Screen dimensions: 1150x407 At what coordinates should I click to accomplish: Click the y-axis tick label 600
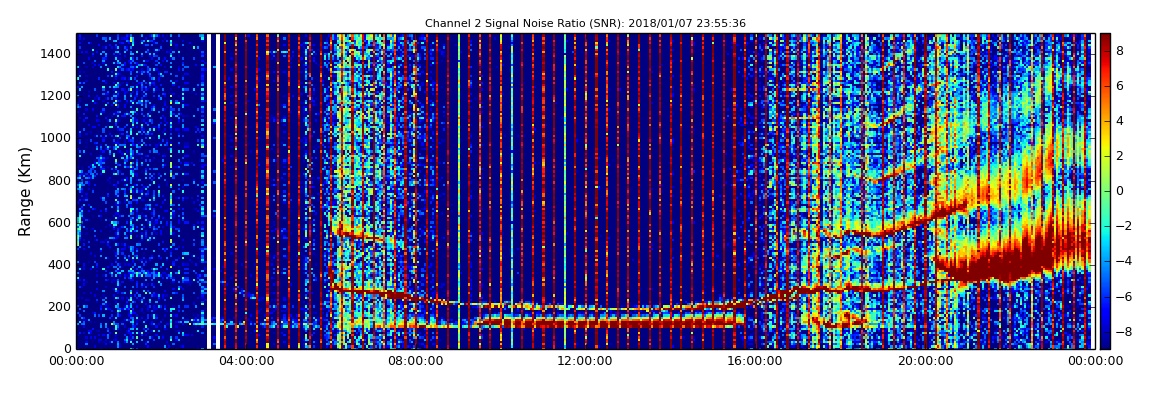pyautogui.click(x=61, y=223)
